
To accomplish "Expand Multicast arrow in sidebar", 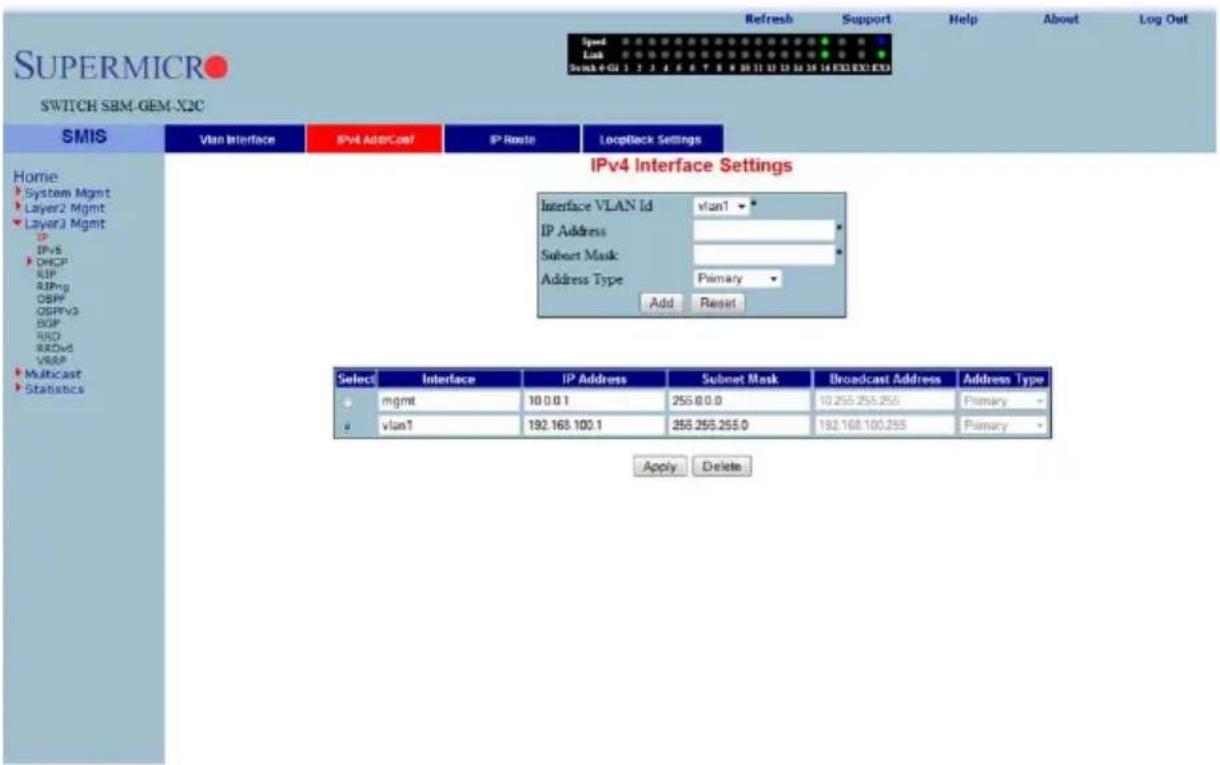I will (x=18, y=372).
